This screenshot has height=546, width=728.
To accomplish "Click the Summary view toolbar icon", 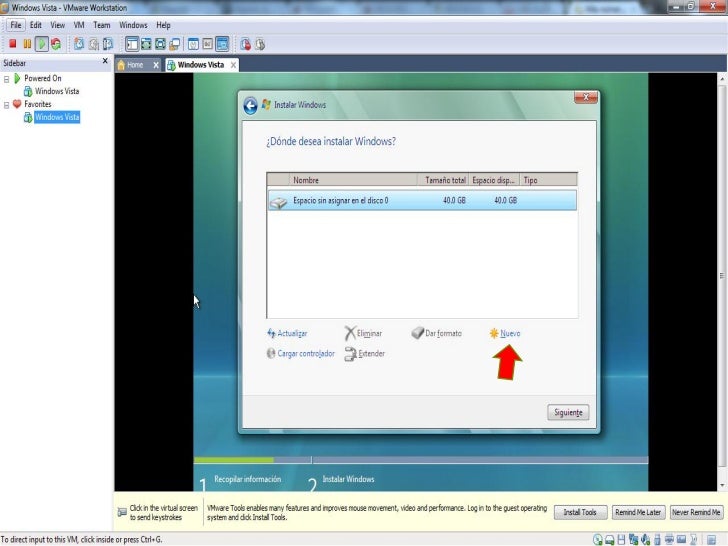I will [x=194, y=44].
